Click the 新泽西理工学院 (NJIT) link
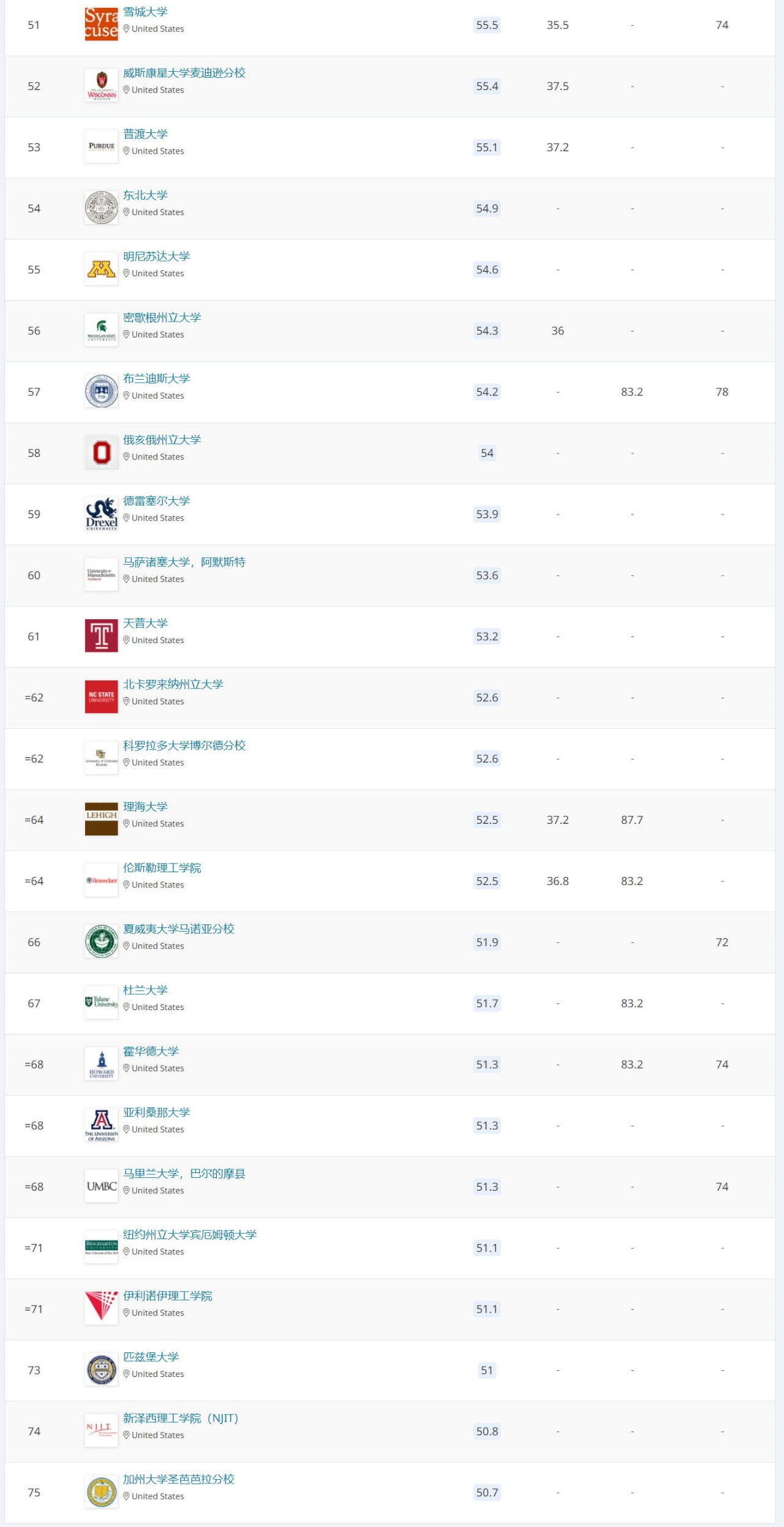The width and height of the screenshot is (784, 1527). pos(181,1419)
